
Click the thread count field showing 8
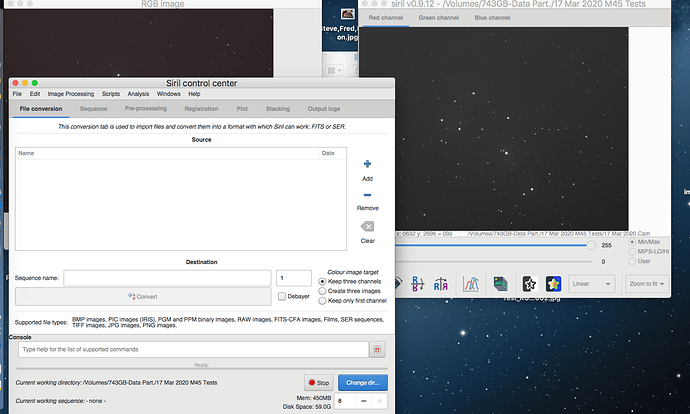tap(345, 401)
